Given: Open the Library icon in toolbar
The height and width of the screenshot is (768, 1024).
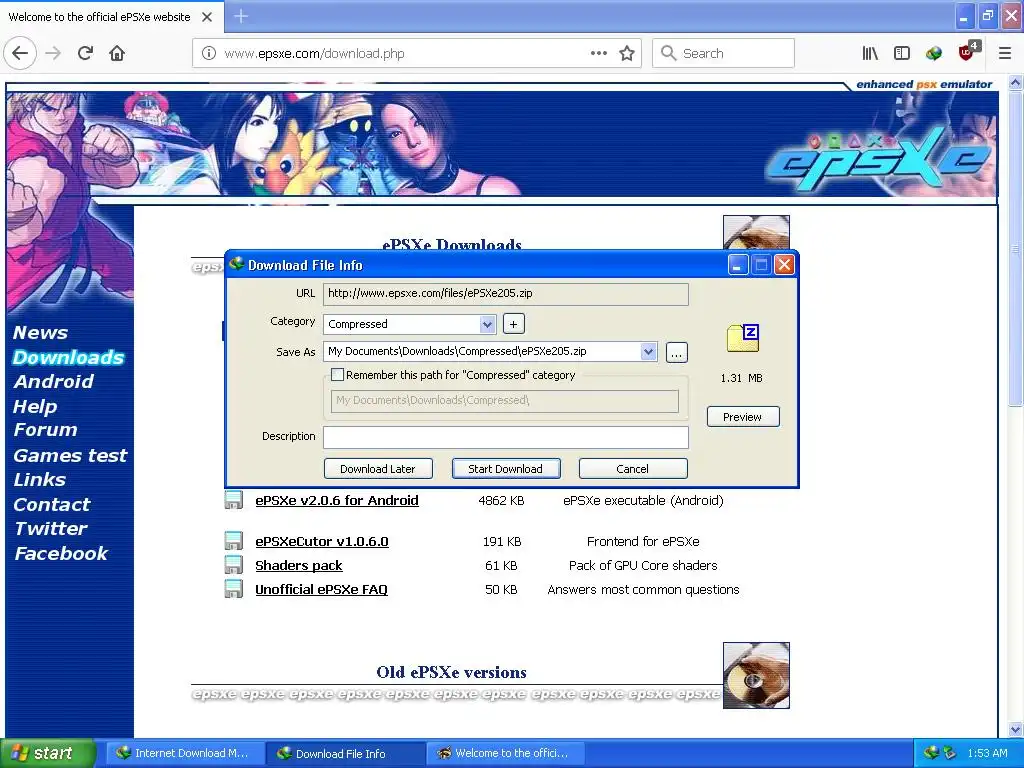Looking at the screenshot, I should pyautogui.click(x=870, y=54).
